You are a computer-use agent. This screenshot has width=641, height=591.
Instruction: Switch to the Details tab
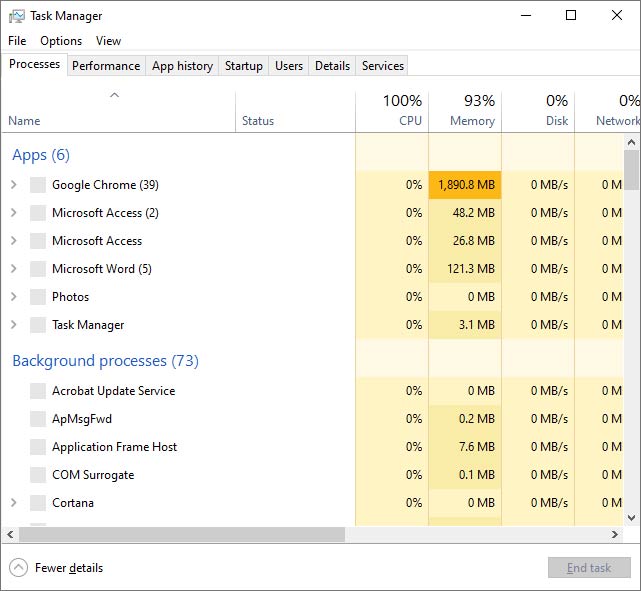point(332,66)
